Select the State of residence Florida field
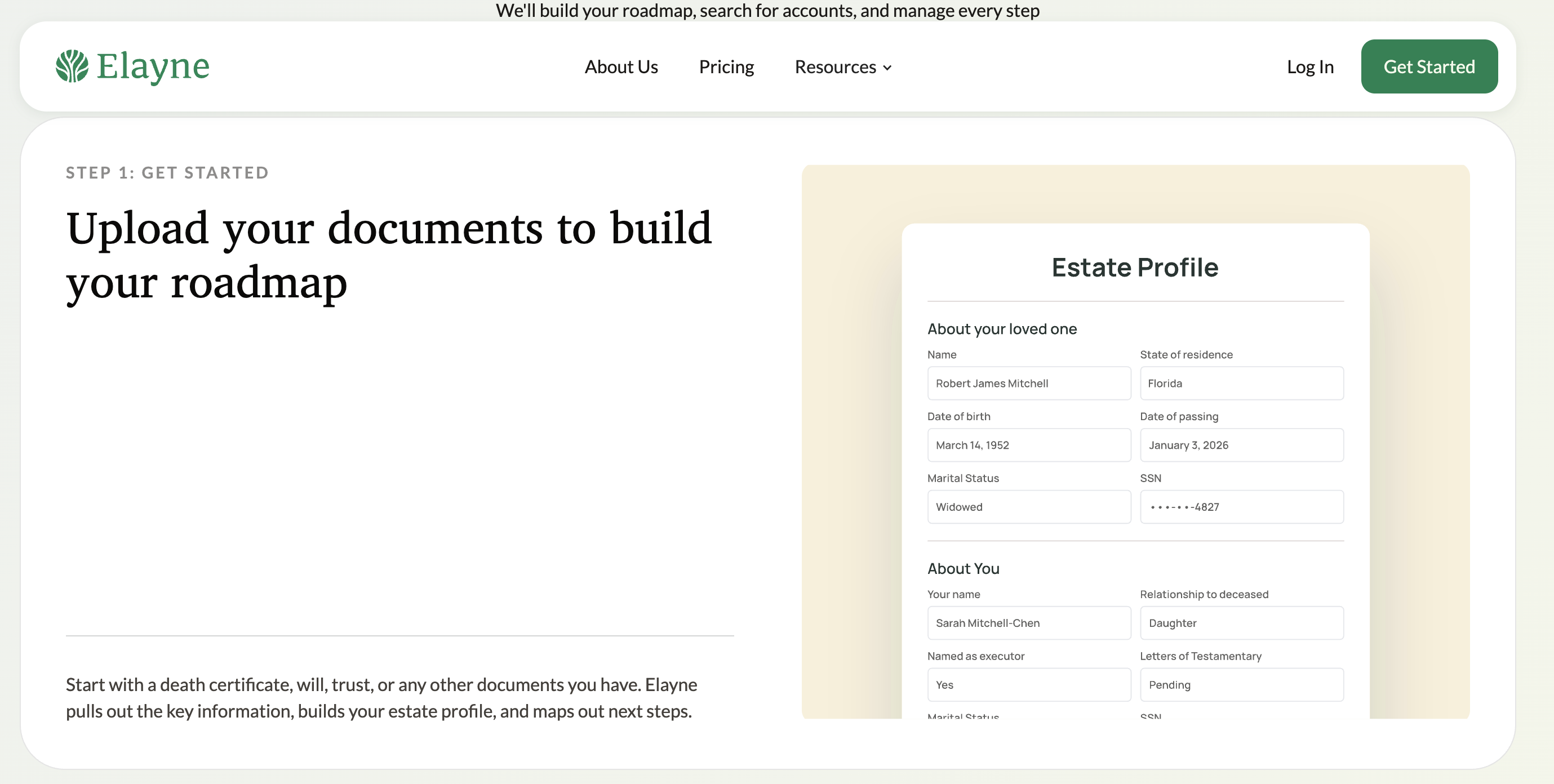The image size is (1554, 784). [1241, 384]
